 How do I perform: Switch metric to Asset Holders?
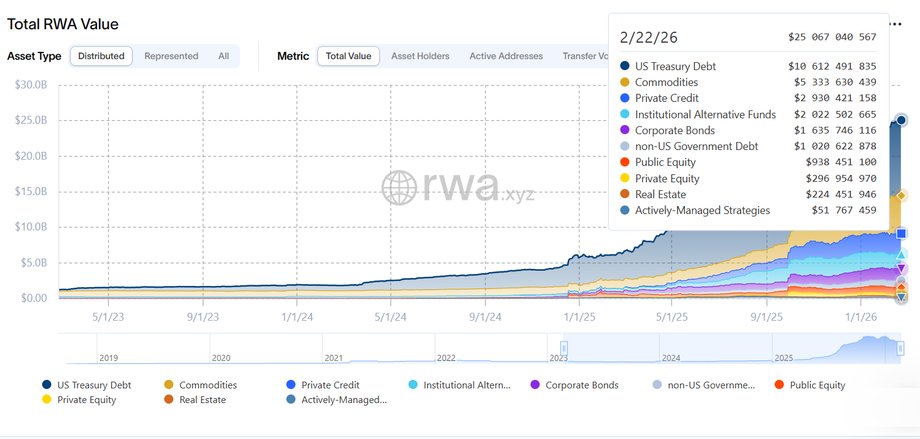click(x=420, y=56)
